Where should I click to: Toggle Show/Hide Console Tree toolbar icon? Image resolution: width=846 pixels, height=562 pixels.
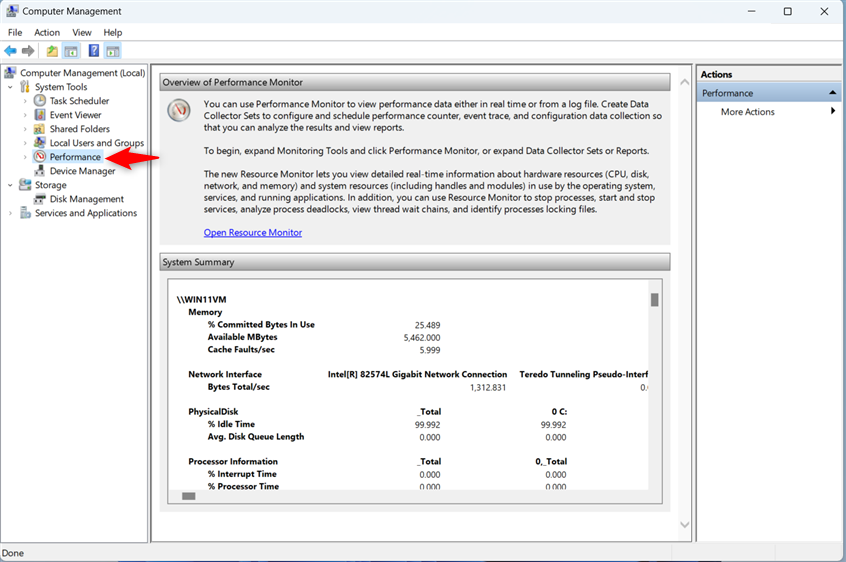(x=71, y=51)
